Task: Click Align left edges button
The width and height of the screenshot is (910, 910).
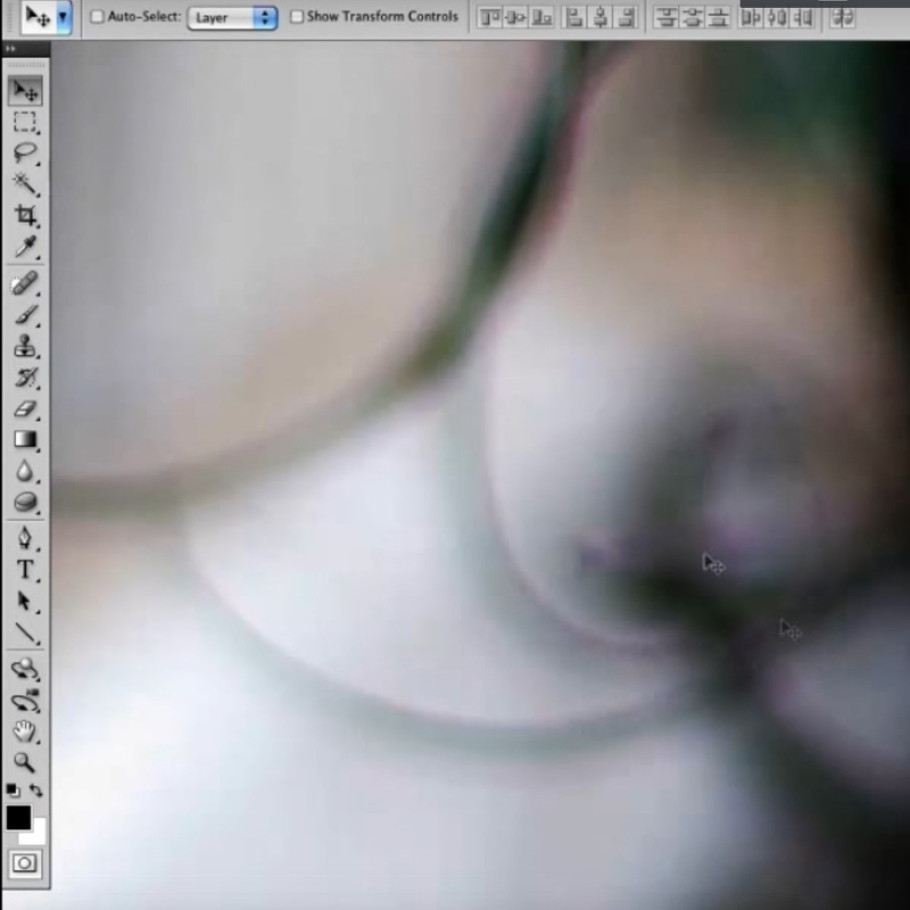Action: [x=575, y=18]
